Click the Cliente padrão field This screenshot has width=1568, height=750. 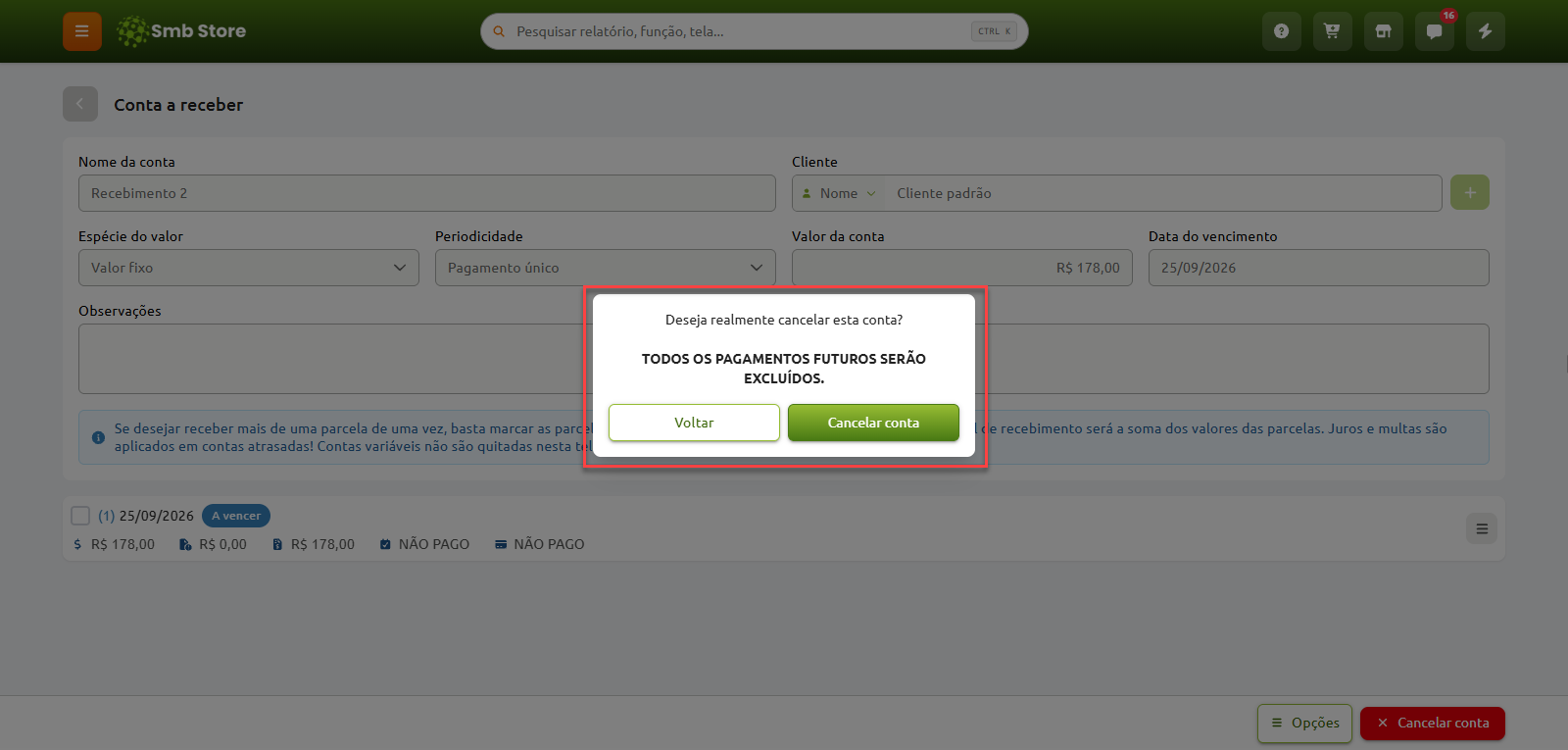(1162, 193)
